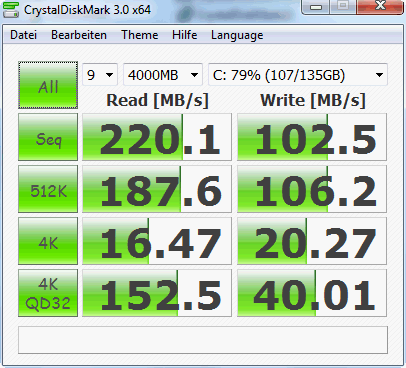Screen dimensions: 406x368
Task: Click the 512K read result 187.6
Action: (157, 189)
